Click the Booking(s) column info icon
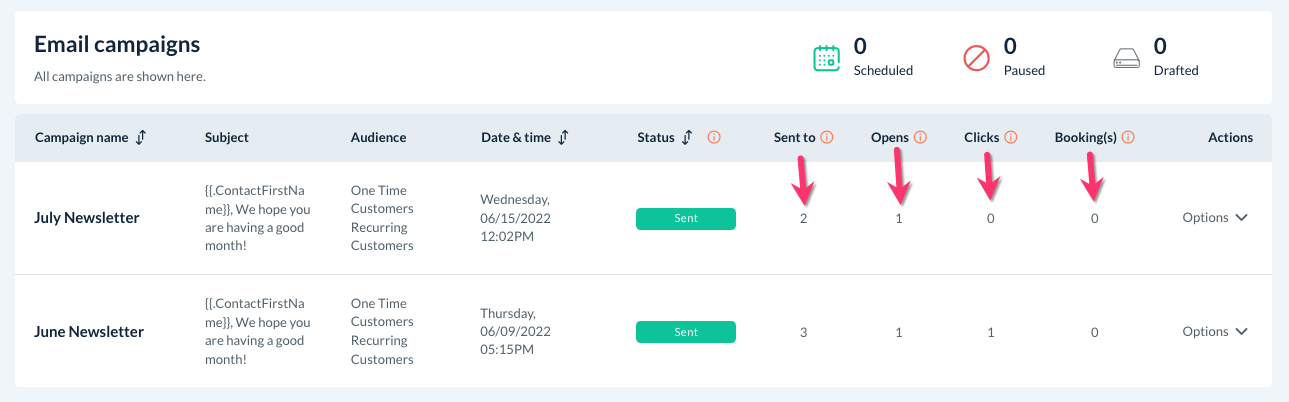 1128,138
